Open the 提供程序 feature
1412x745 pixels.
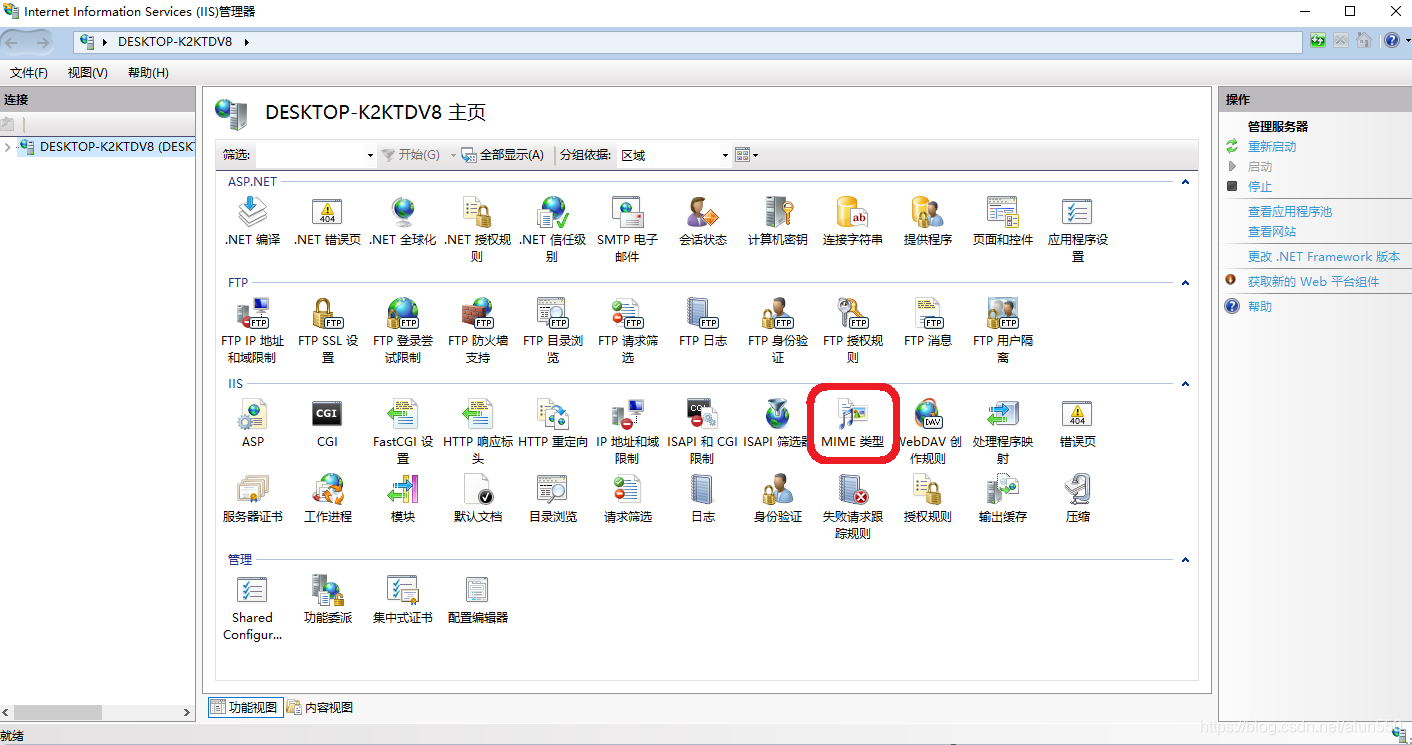tap(928, 222)
